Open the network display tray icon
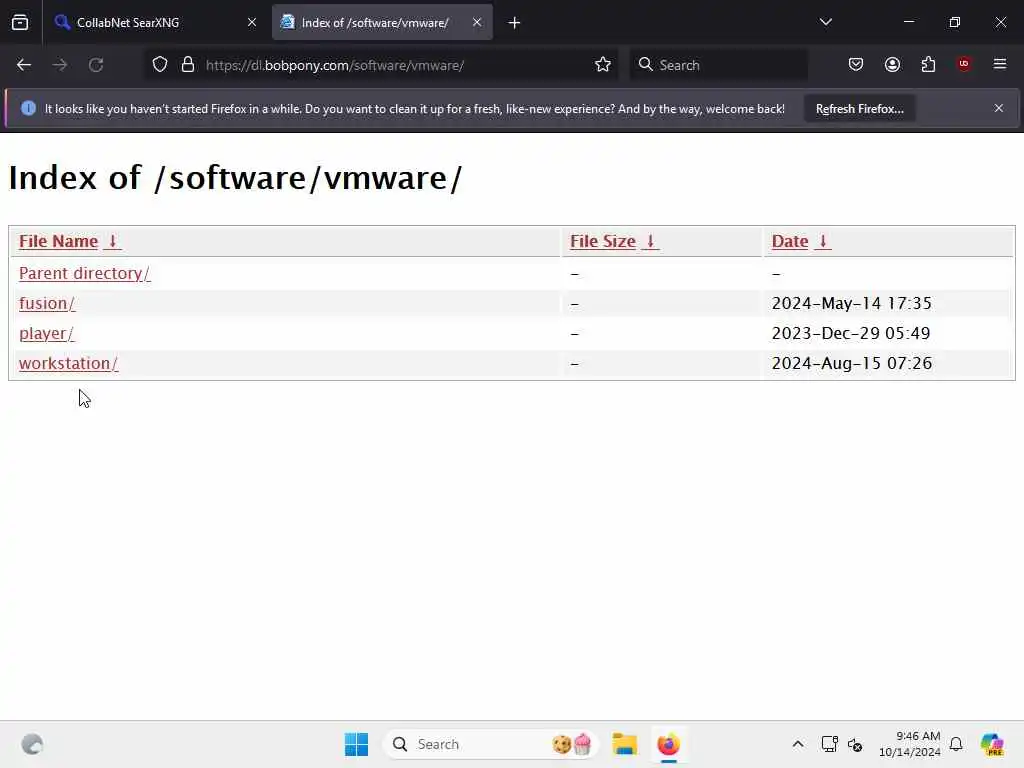Screen dimensions: 1024x768 (829, 744)
